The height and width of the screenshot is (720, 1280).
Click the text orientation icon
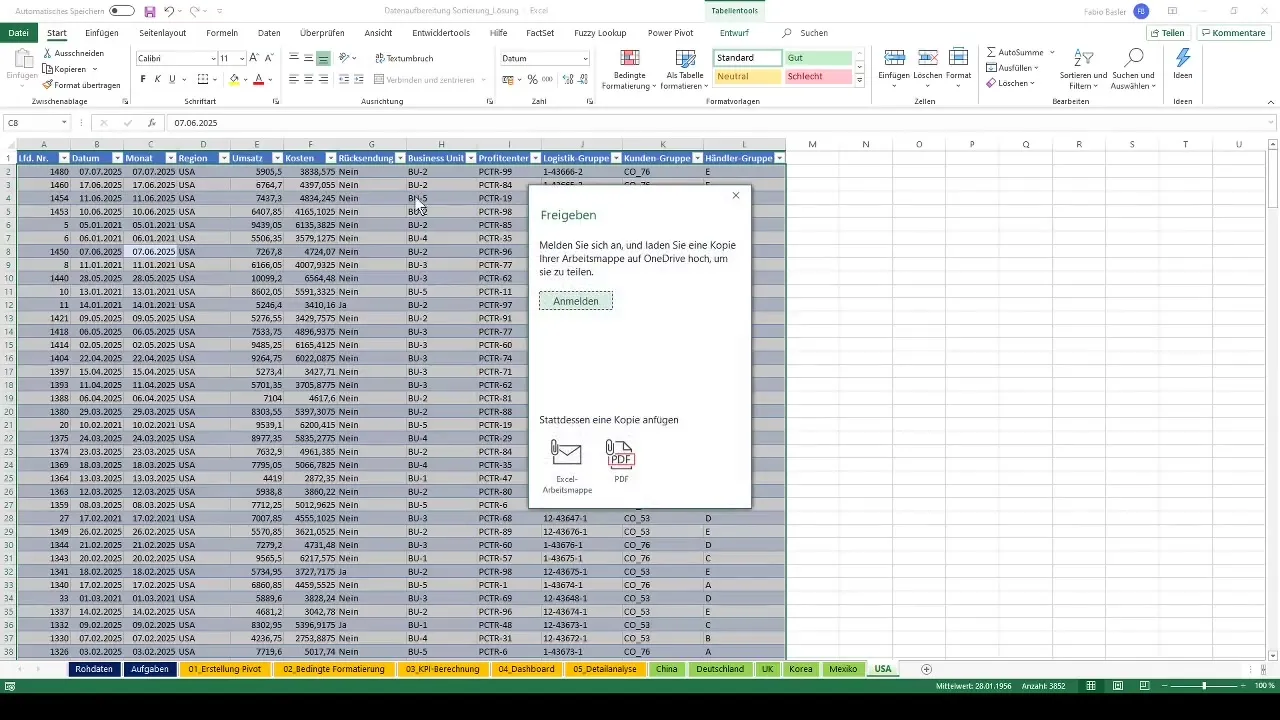(345, 58)
